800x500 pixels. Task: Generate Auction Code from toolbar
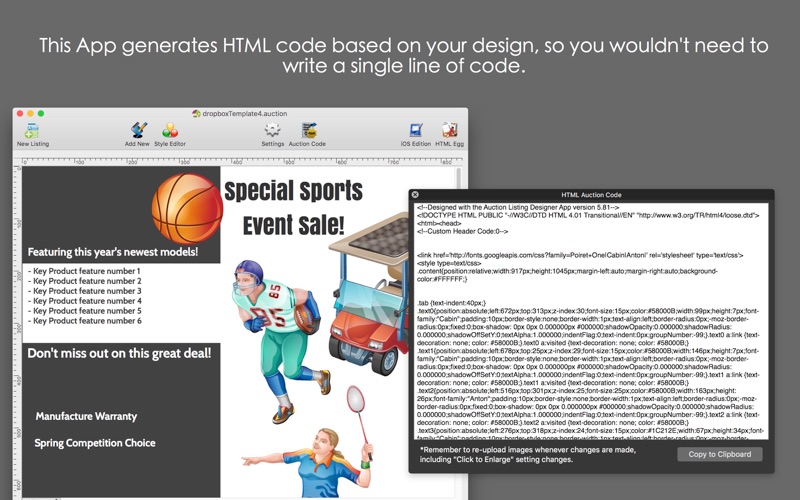tap(308, 135)
